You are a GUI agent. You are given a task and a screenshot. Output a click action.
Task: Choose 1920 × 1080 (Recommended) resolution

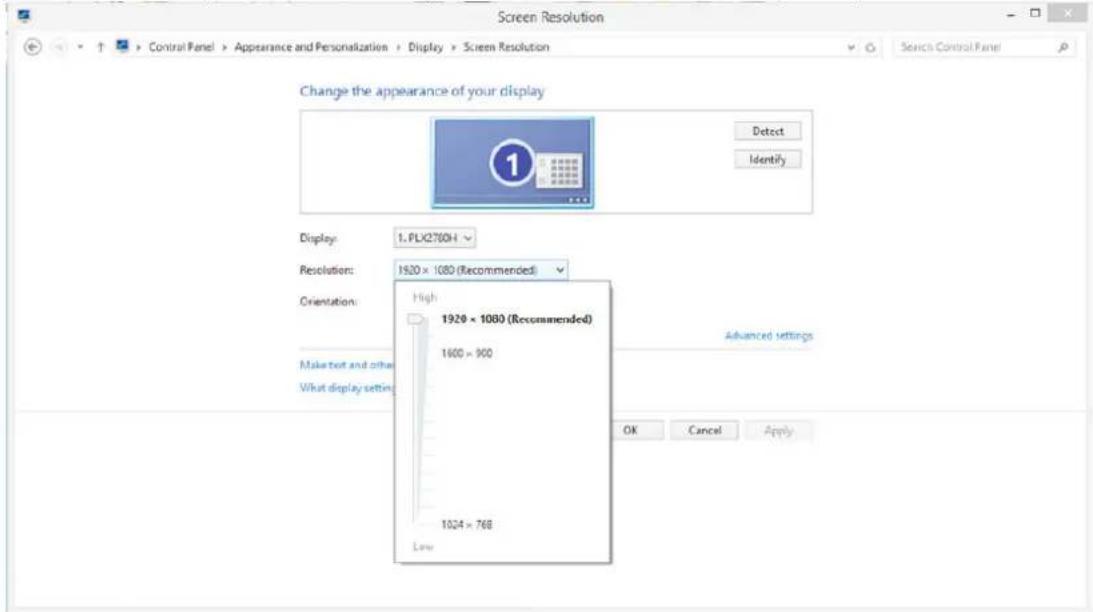pos(517,319)
